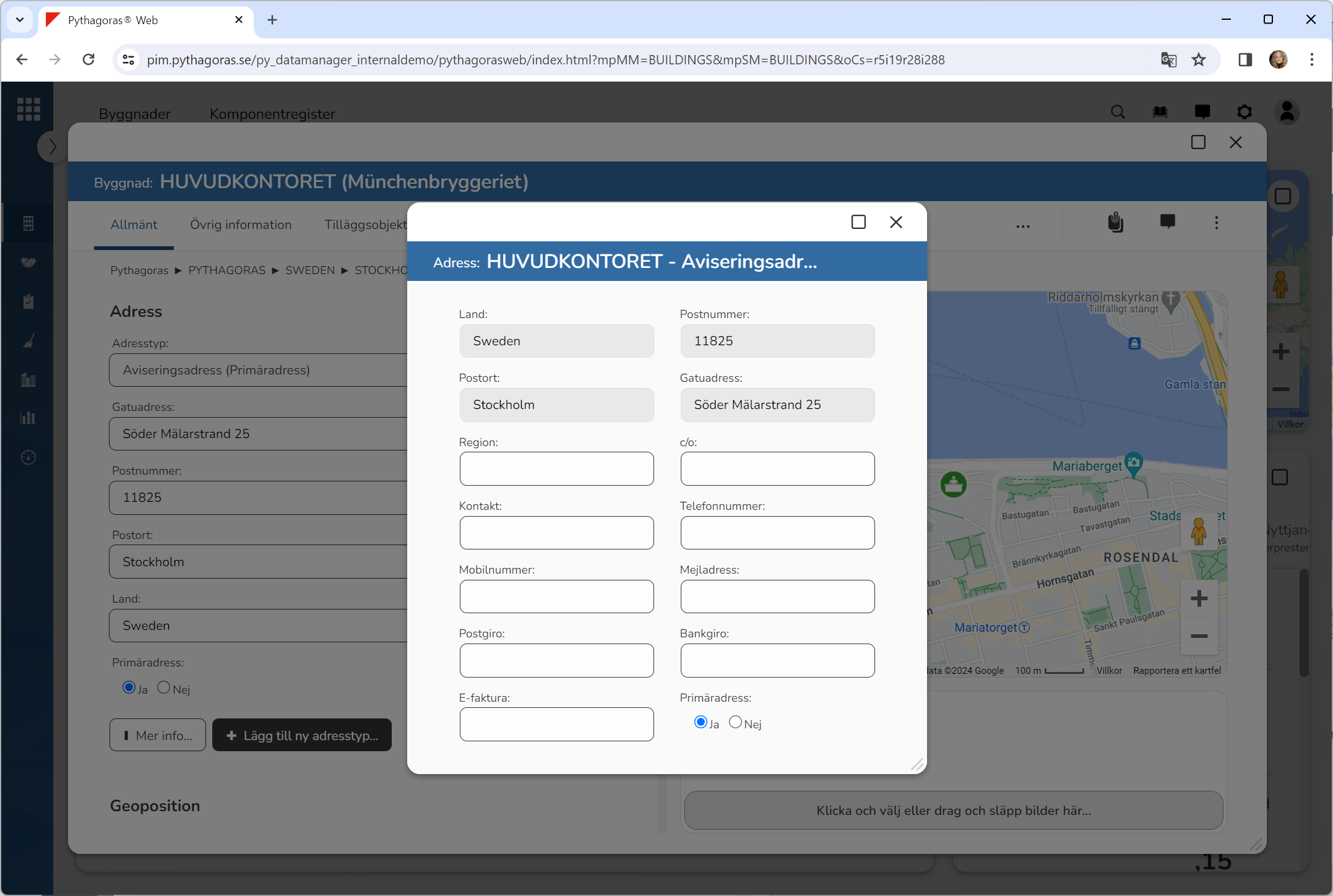Click the Telefonnummer input field
Image resolution: width=1333 pixels, height=896 pixels.
(777, 533)
